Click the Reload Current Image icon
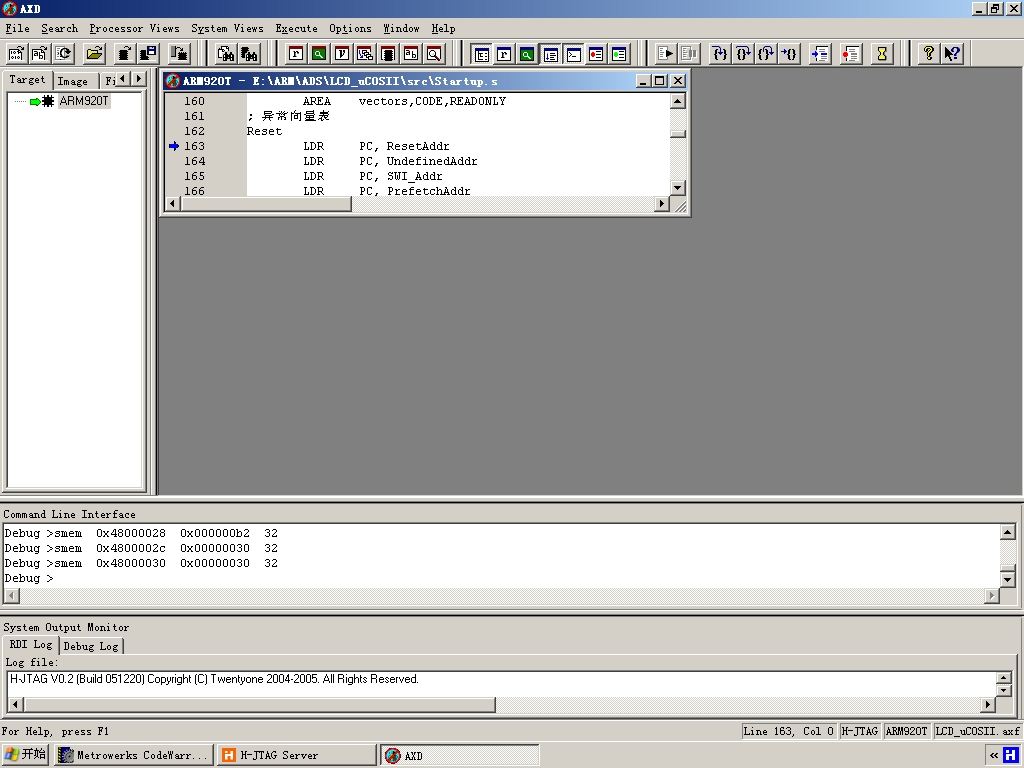Image resolution: width=1024 pixels, height=768 pixels. coord(63,54)
